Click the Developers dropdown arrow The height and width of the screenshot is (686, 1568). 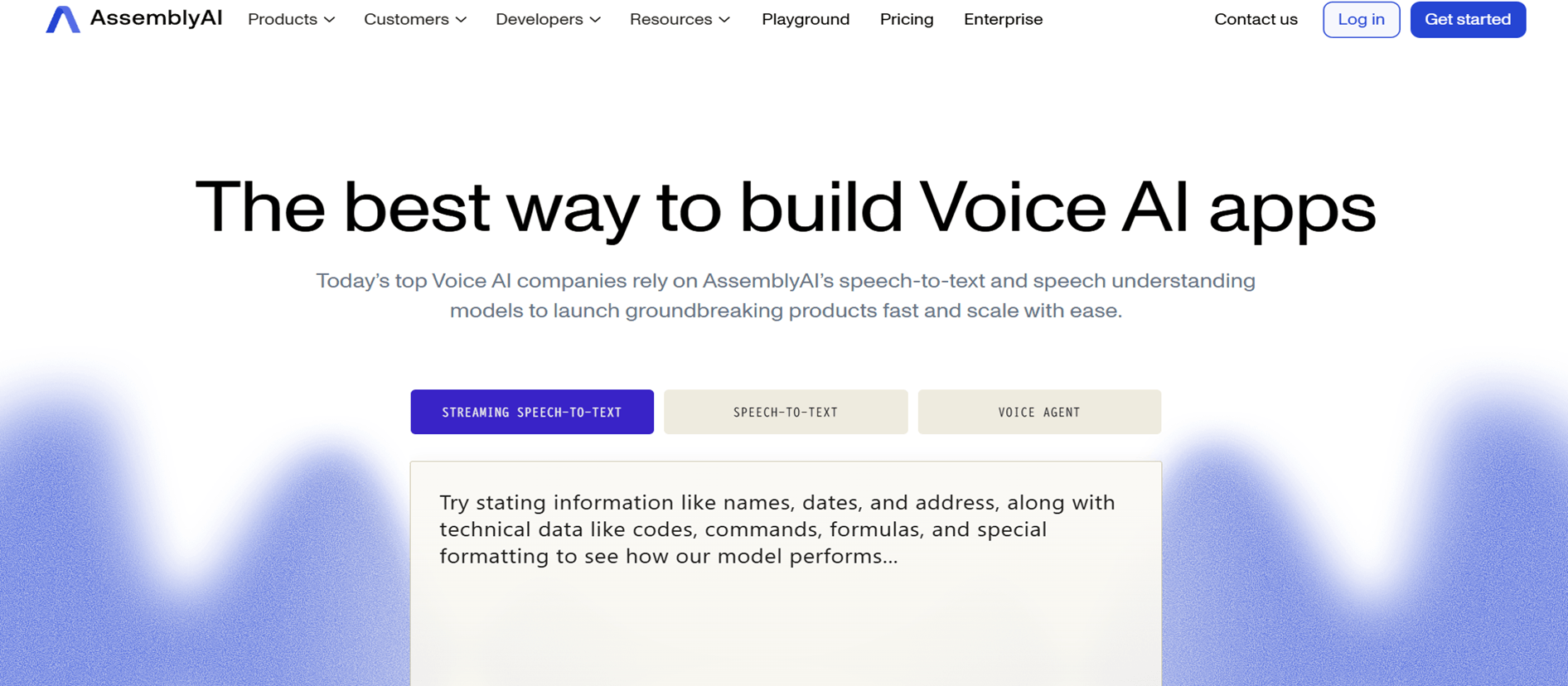coord(595,20)
